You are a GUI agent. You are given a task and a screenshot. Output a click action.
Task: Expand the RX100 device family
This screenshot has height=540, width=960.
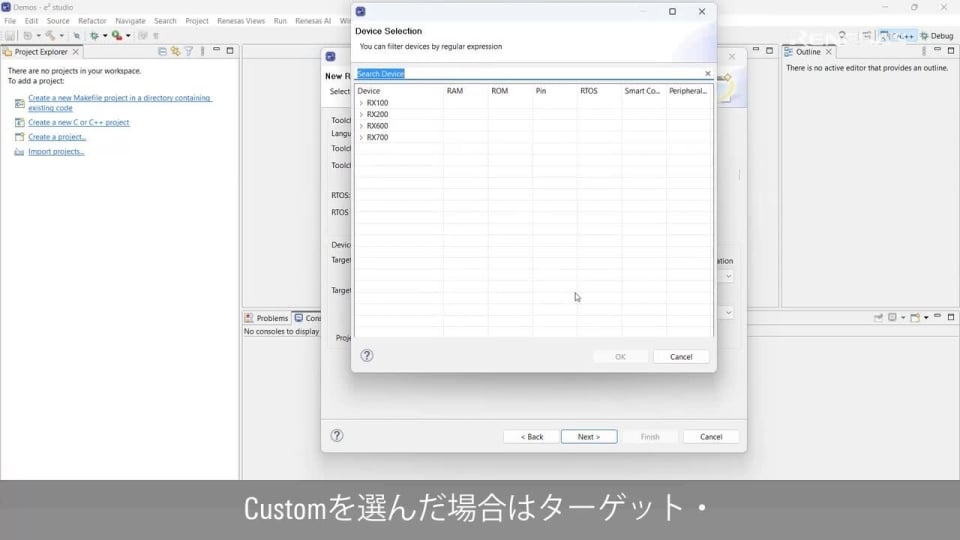361,103
